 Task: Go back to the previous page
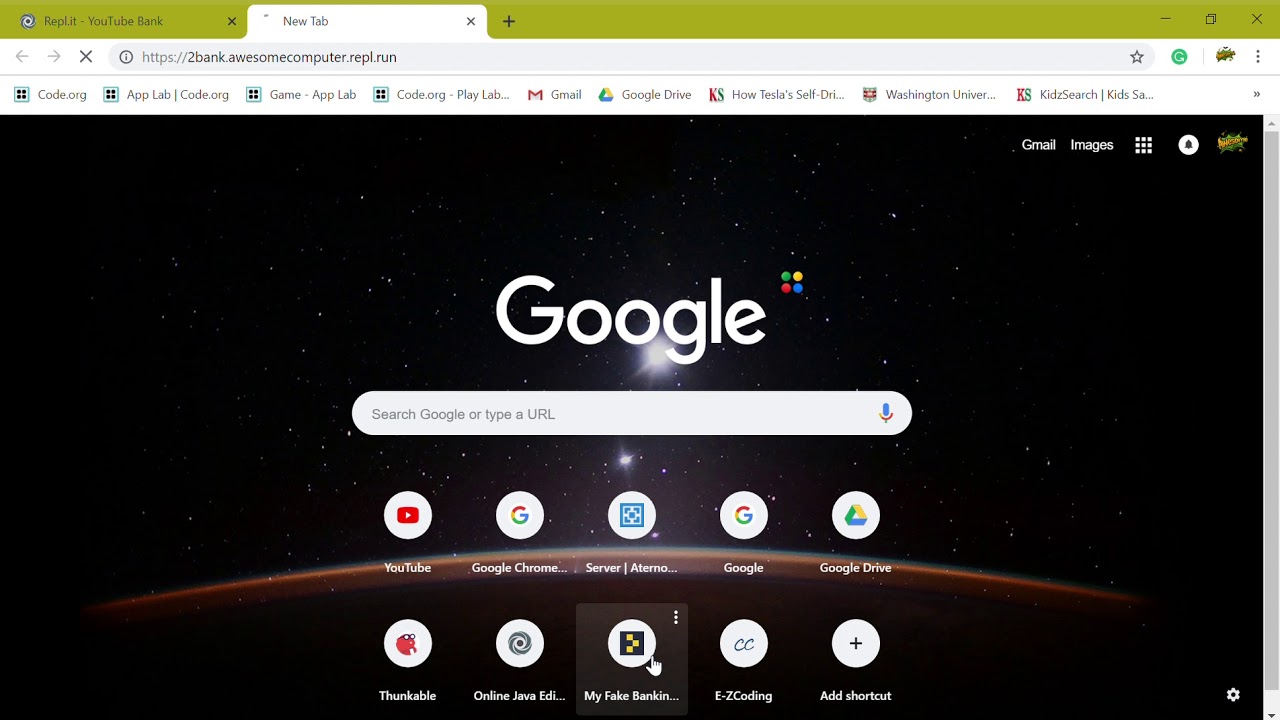22,57
